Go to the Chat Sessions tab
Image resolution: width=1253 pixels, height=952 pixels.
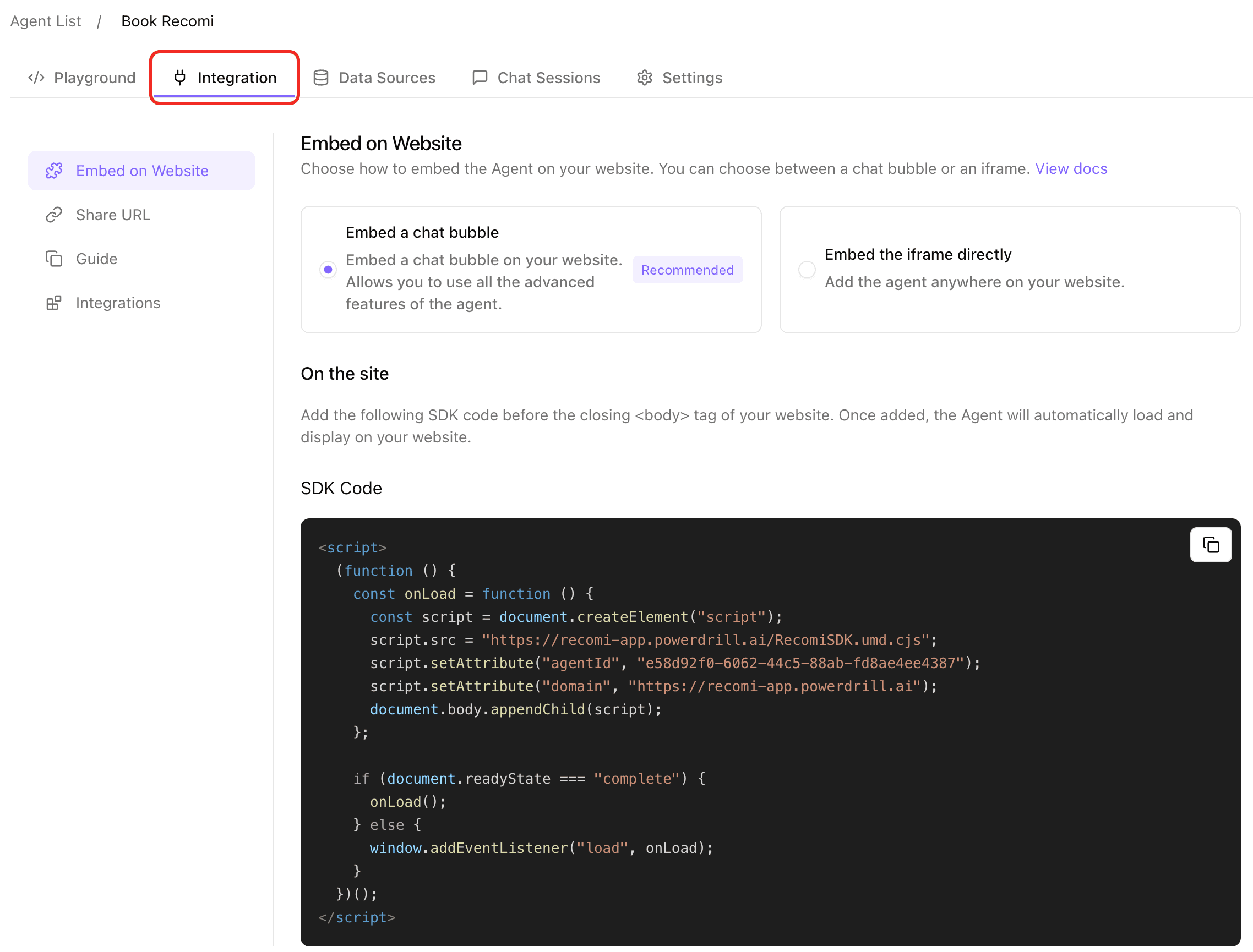(536, 78)
